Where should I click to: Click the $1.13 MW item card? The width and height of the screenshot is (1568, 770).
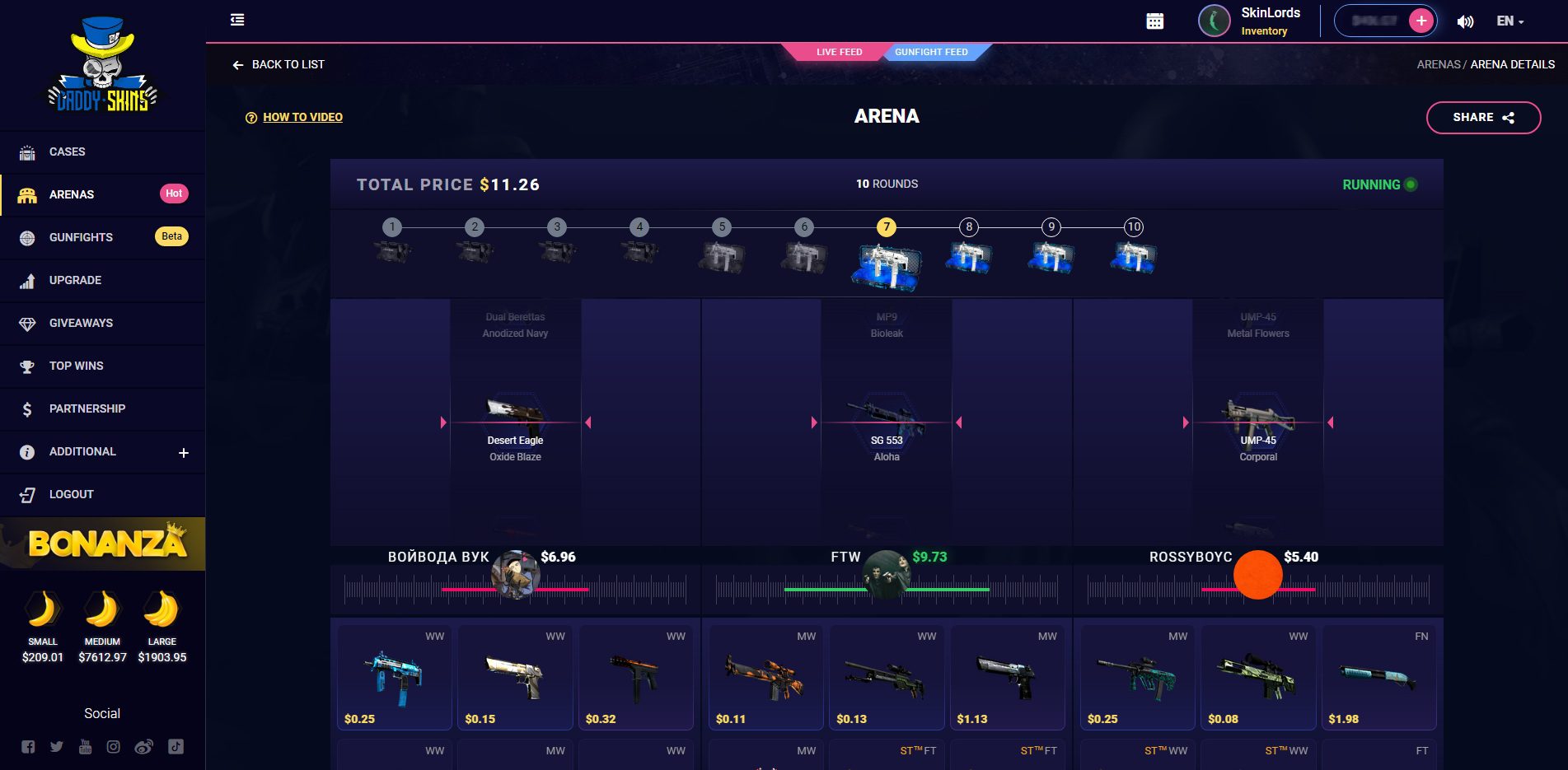[1007, 677]
